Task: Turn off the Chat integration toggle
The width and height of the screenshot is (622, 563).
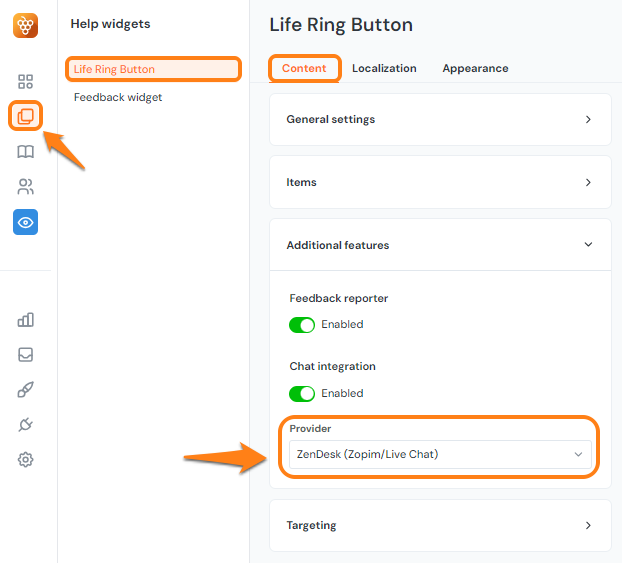Action: pos(302,394)
